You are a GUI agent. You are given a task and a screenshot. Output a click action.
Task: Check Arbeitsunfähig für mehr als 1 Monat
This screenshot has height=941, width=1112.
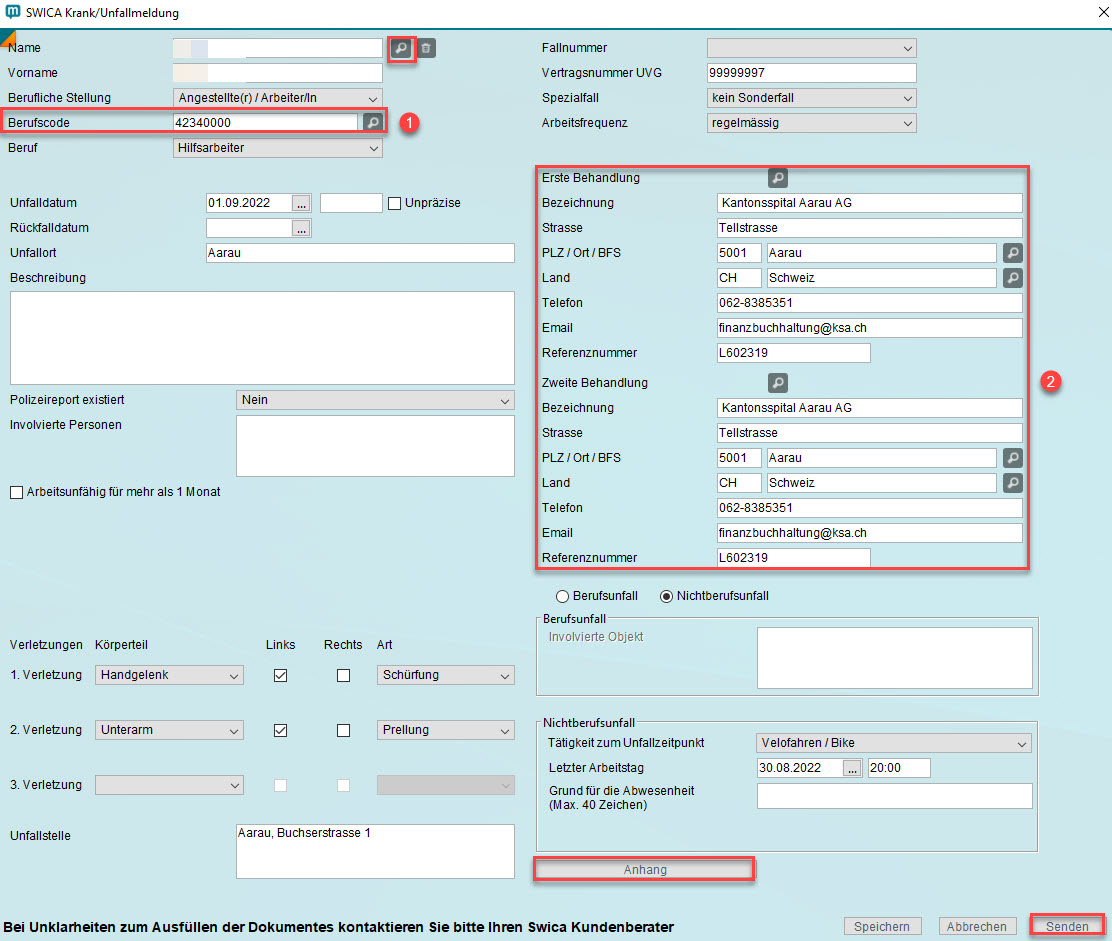(16, 493)
